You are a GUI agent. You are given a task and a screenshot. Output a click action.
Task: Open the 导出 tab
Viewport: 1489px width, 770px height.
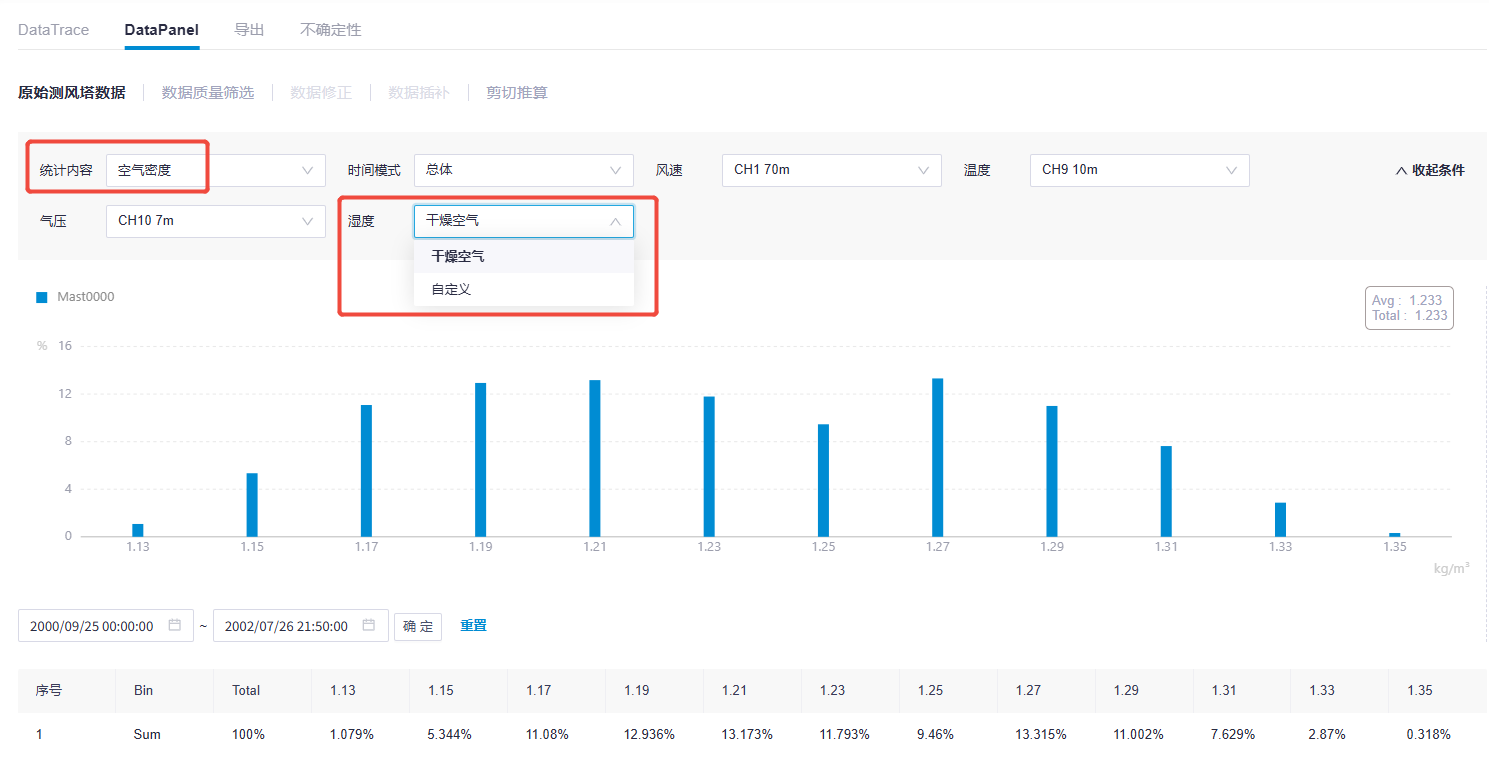[249, 30]
